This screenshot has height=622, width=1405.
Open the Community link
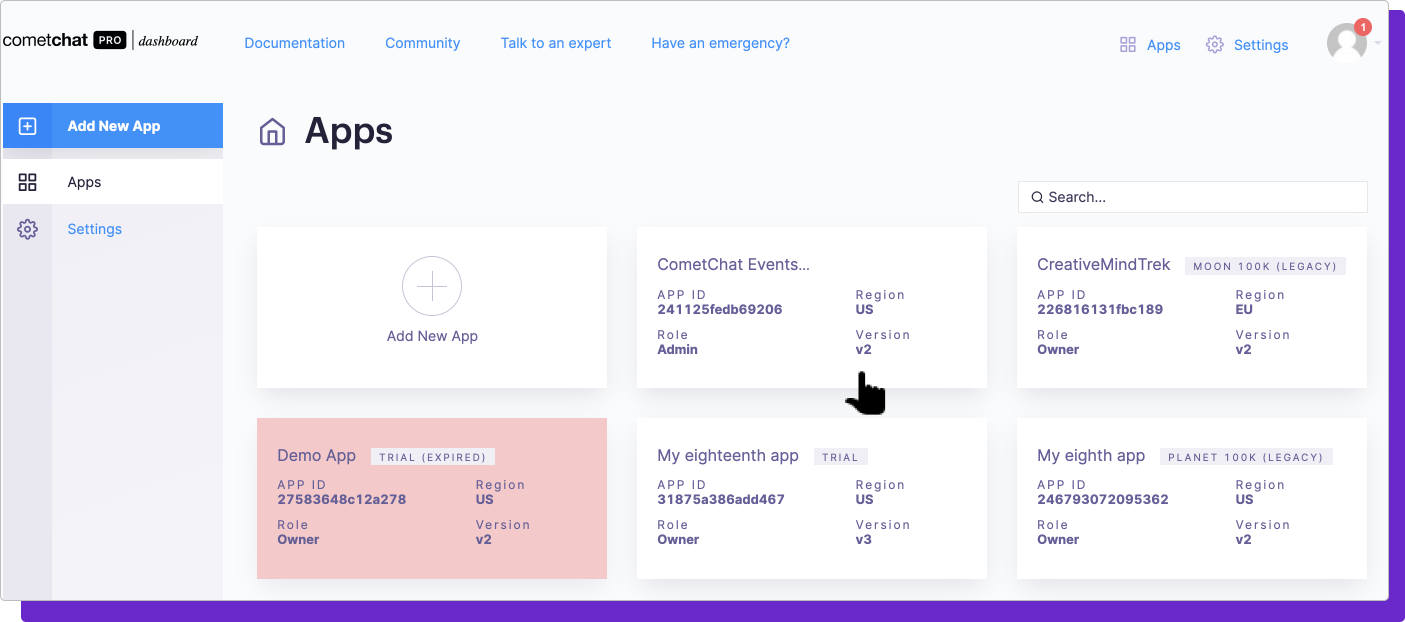[x=423, y=43]
